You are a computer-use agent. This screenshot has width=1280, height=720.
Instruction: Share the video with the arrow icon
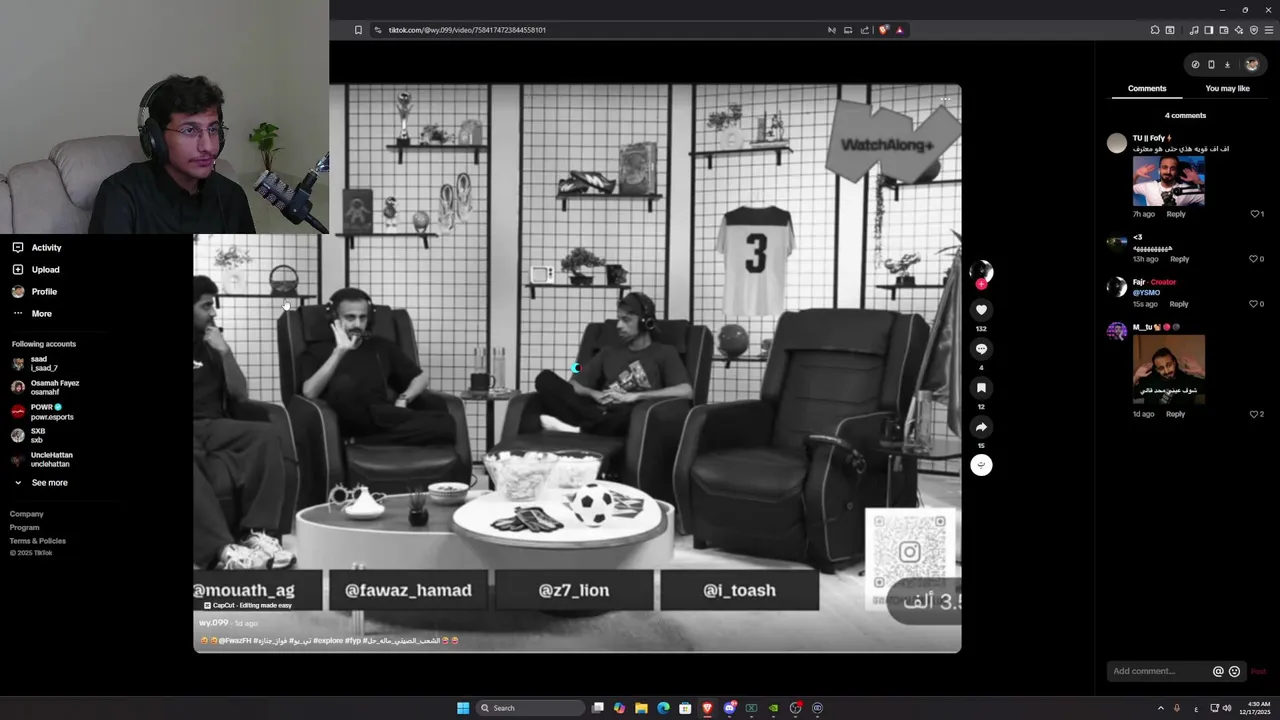(x=981, y=427)
